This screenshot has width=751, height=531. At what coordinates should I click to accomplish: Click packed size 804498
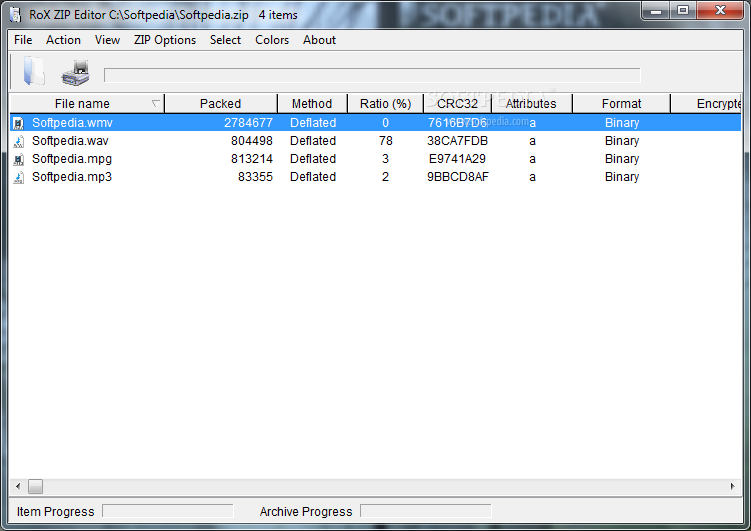(x=252, y=141)
